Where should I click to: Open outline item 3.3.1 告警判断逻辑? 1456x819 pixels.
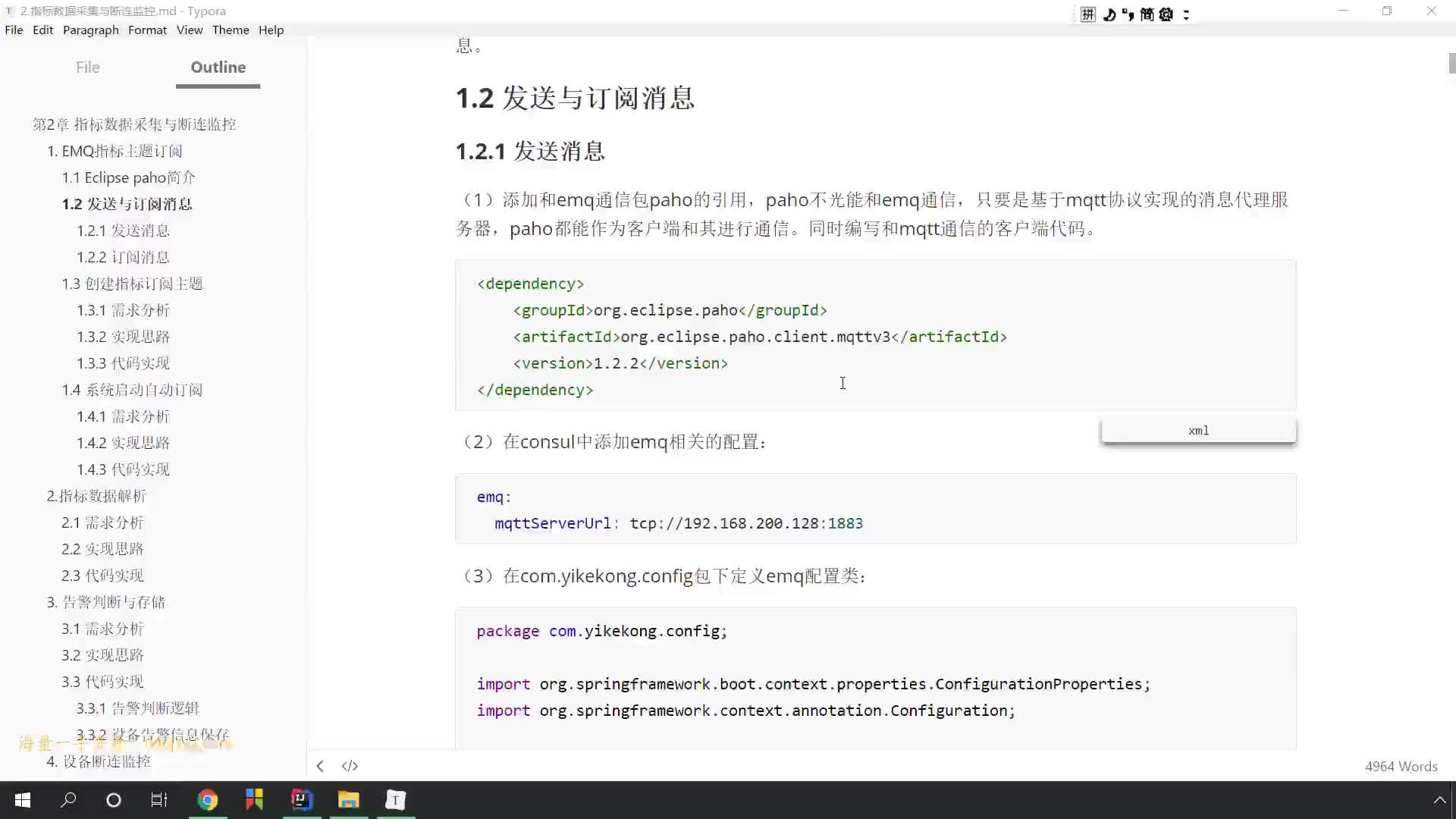click(x=137, y=708)
